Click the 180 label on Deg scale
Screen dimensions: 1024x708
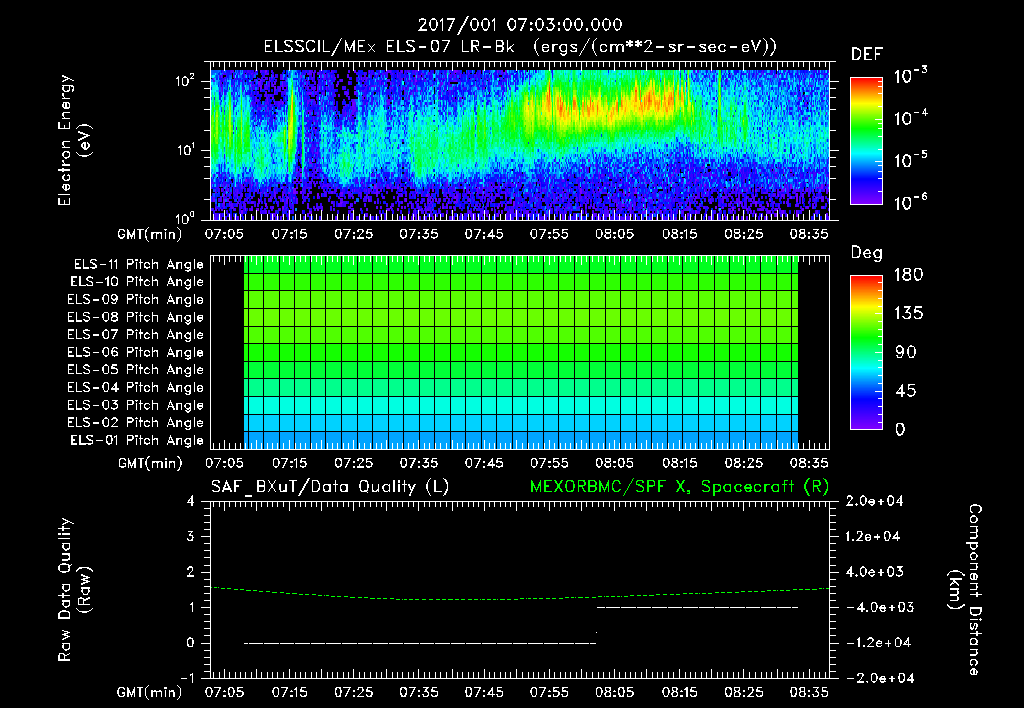pyautogui.click(x=908, y=275)
